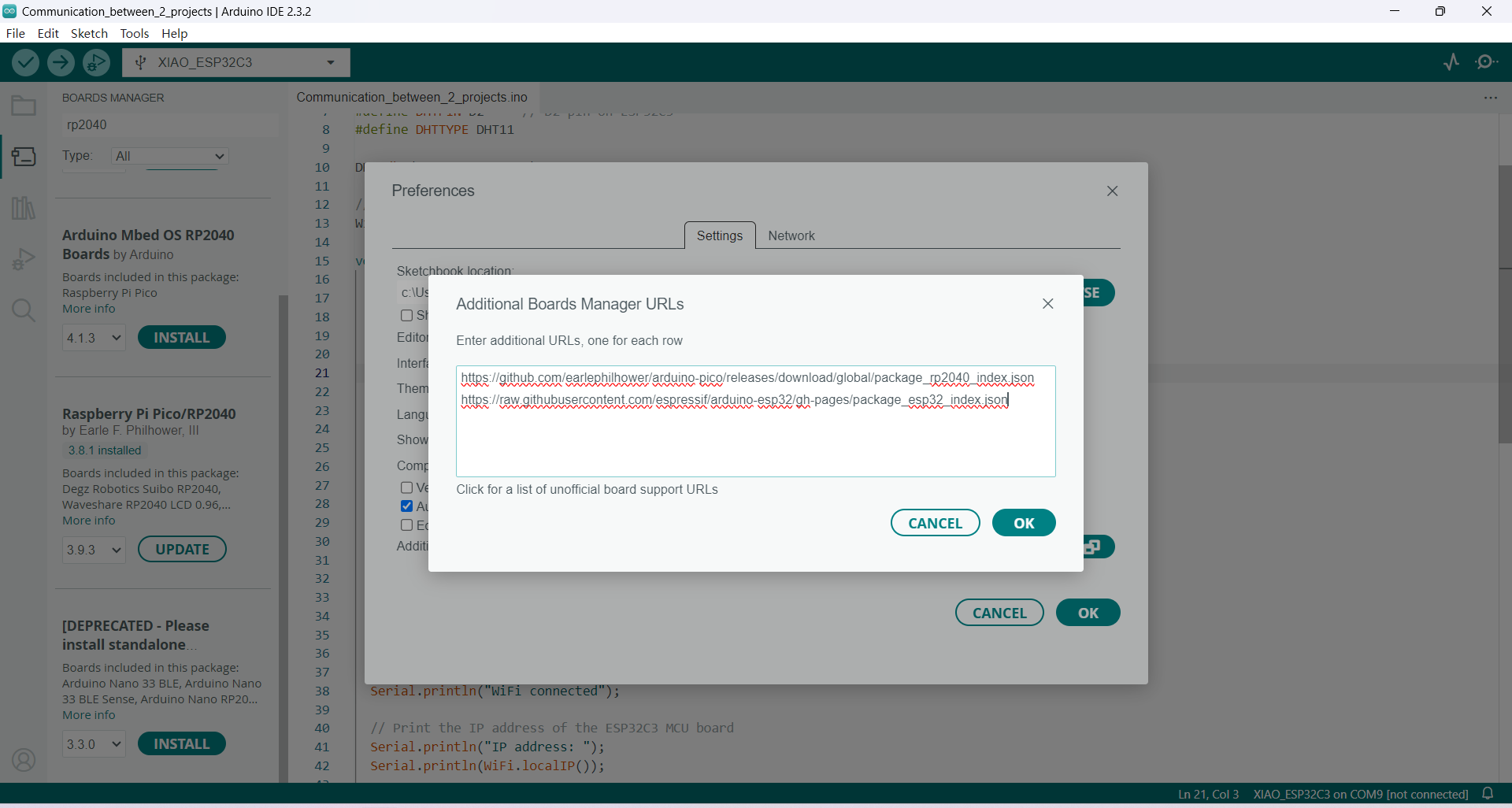
Task: Click the user account icon in sidebar
Action: (24, 760)
